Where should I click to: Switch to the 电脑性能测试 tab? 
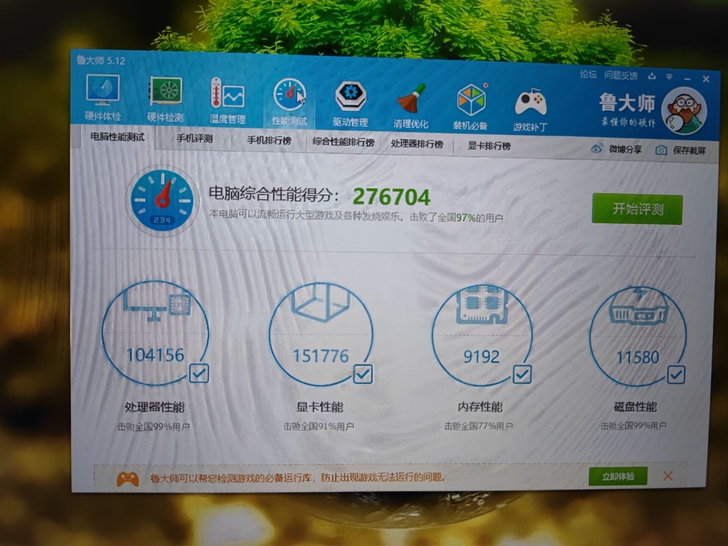click(x=117, y=136)
